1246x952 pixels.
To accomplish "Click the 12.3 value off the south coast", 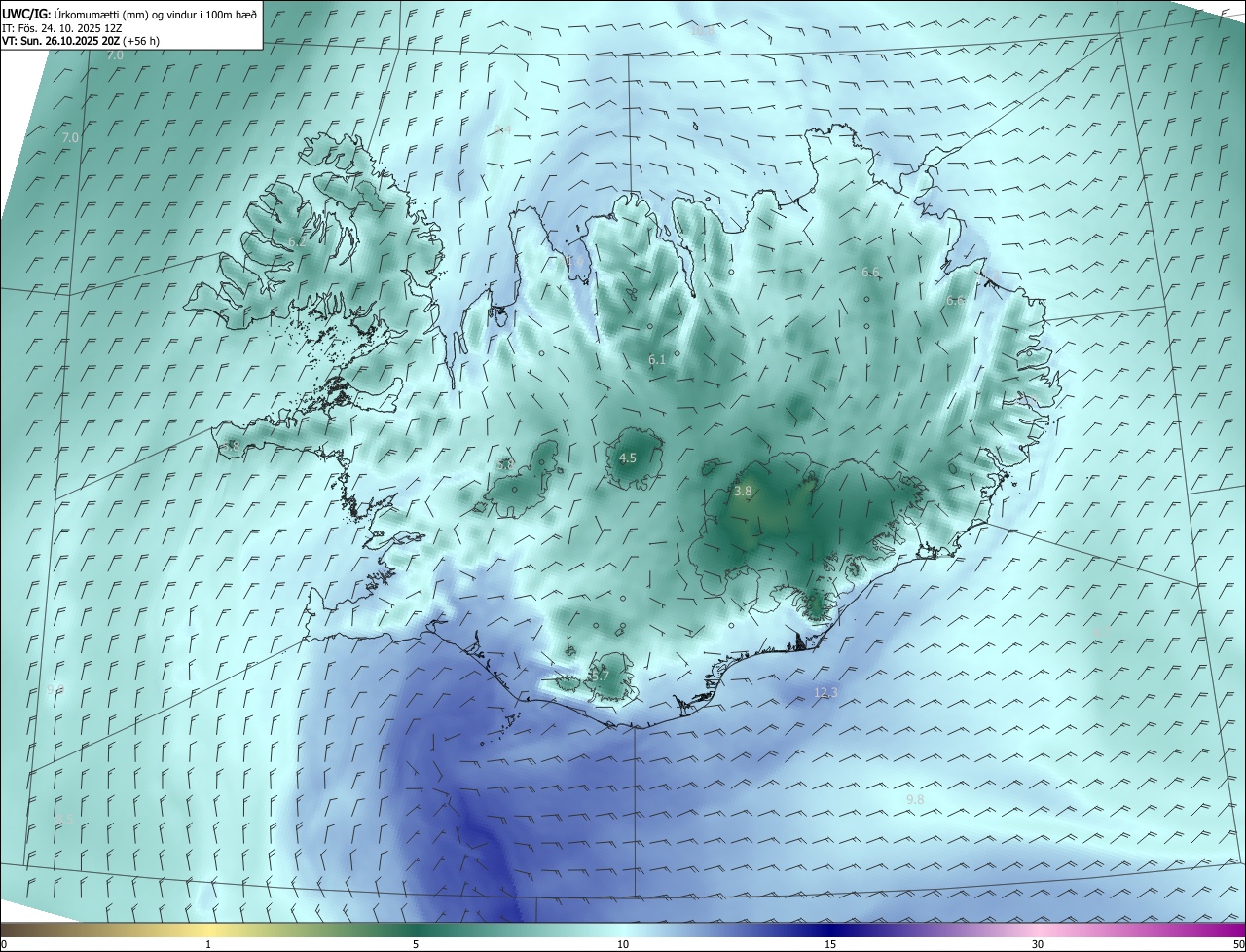I will [x=825, y=693].
